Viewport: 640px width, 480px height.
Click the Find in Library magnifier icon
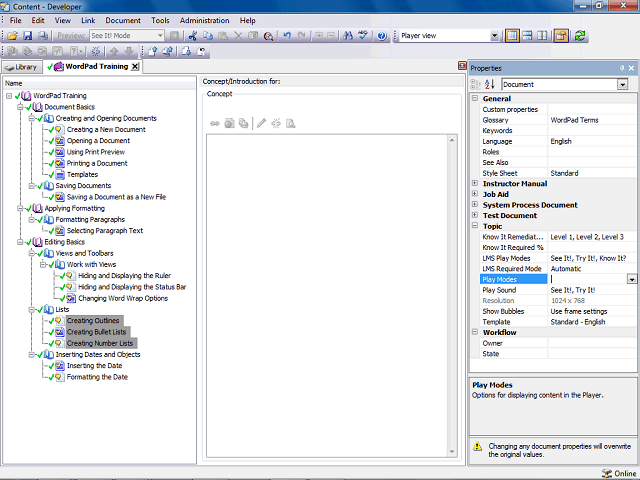(x=268, y=36)
